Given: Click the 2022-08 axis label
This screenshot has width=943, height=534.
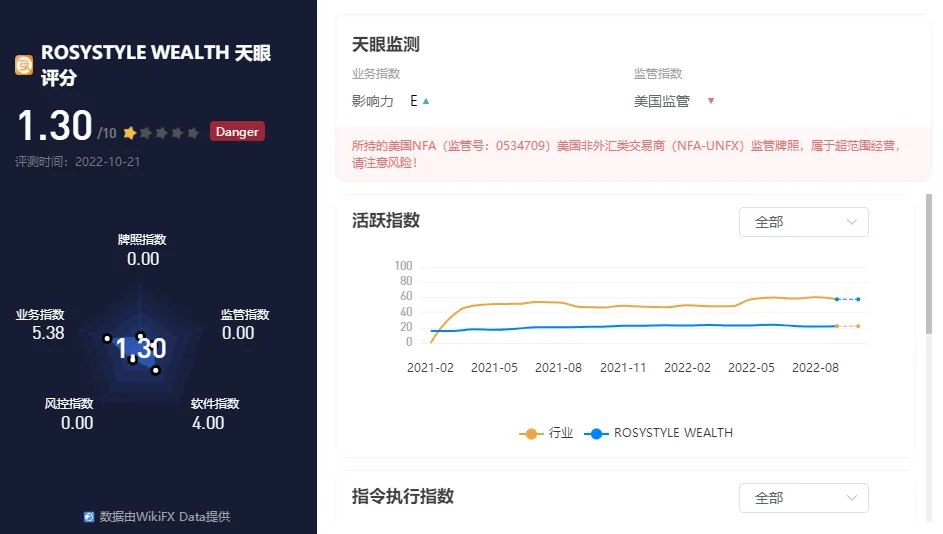Looking at the screenshot, I should [x=815, y=367].
